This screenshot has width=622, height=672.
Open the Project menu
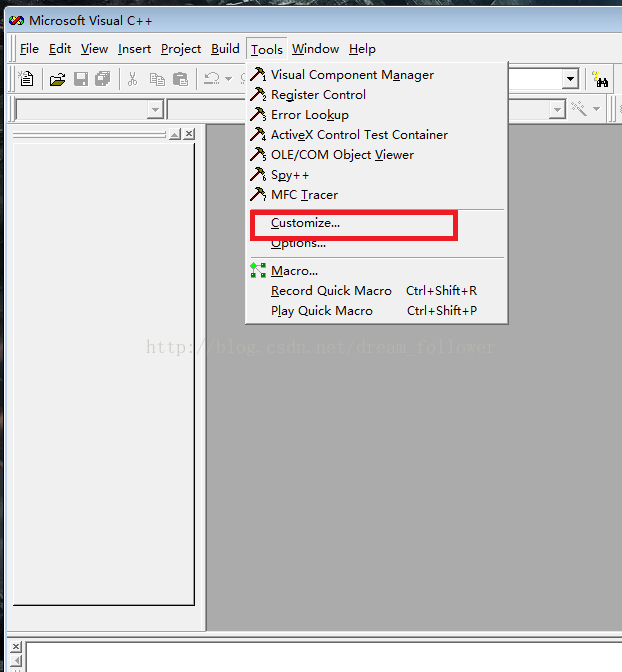tap(180, 49)
